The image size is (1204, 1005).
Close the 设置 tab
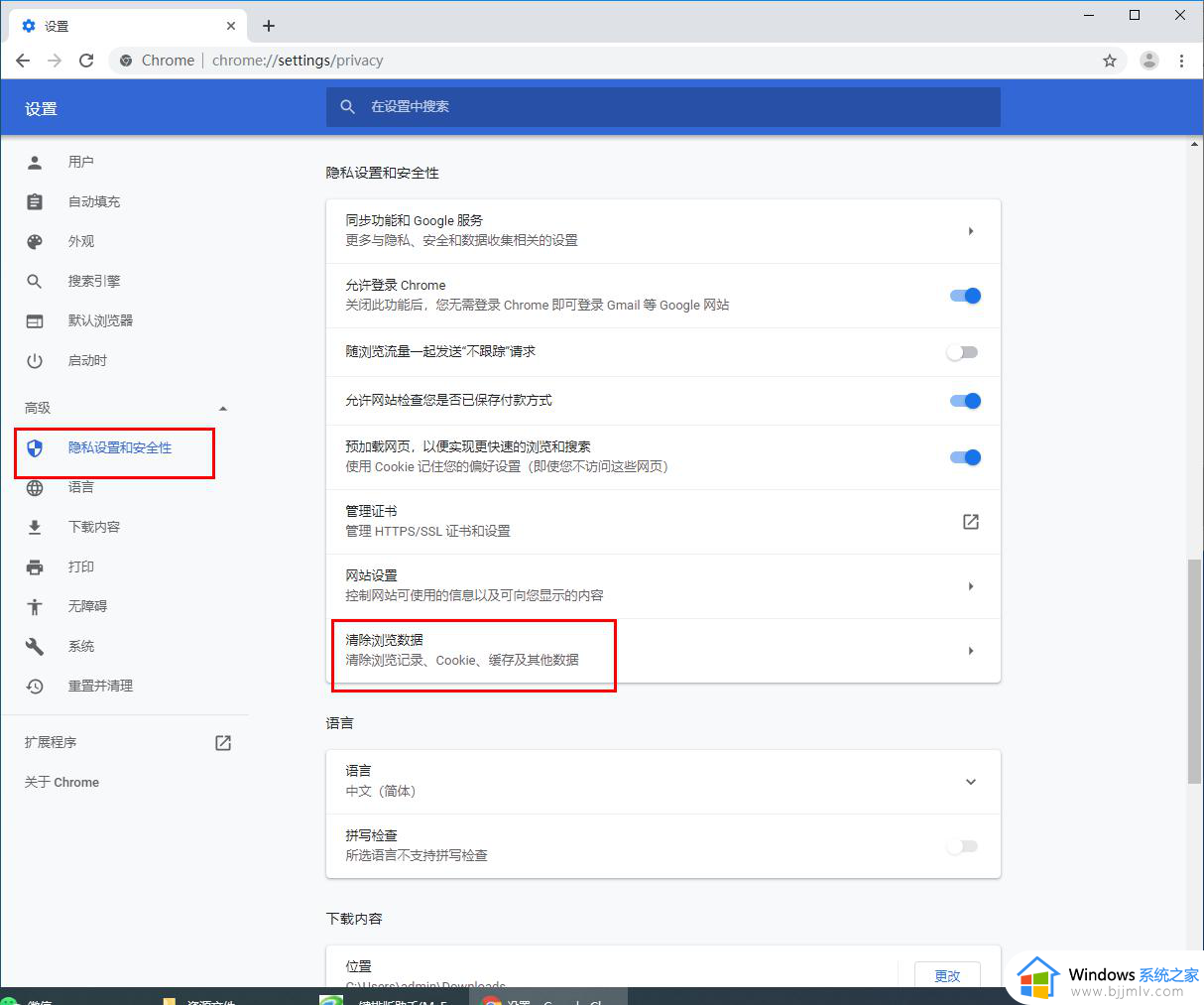coord(232,26)
